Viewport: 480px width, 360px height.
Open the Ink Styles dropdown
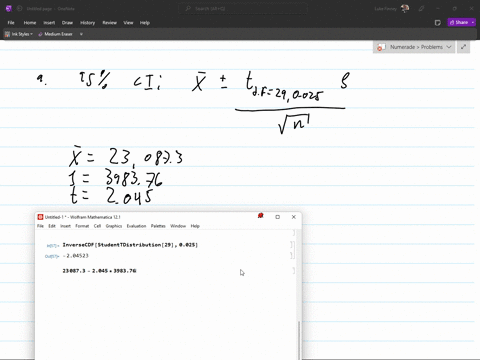19,34
